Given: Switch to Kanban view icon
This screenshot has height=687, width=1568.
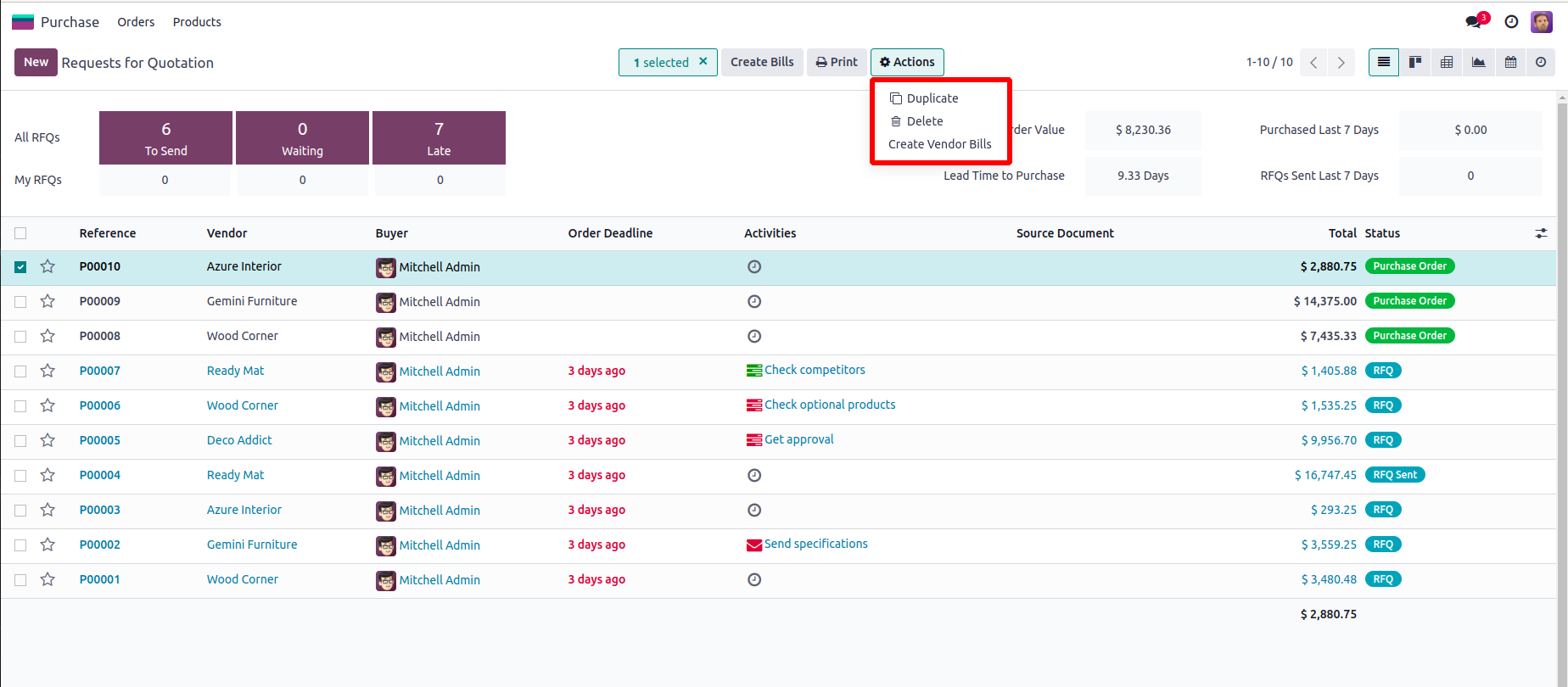Looking at the screenshot, I should (x=1415, y=62).
